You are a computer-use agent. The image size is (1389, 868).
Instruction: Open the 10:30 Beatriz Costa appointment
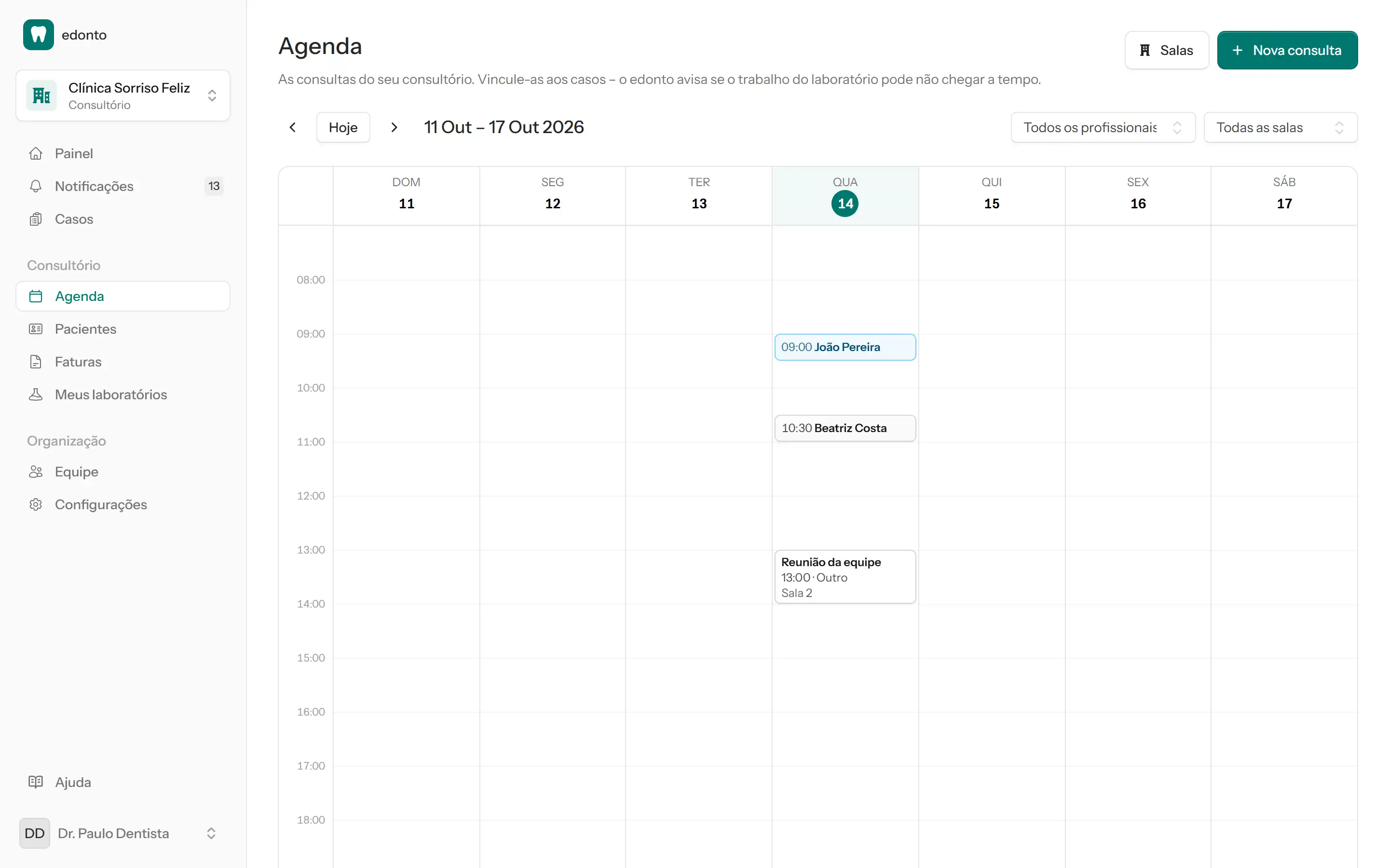click(845, 428)
